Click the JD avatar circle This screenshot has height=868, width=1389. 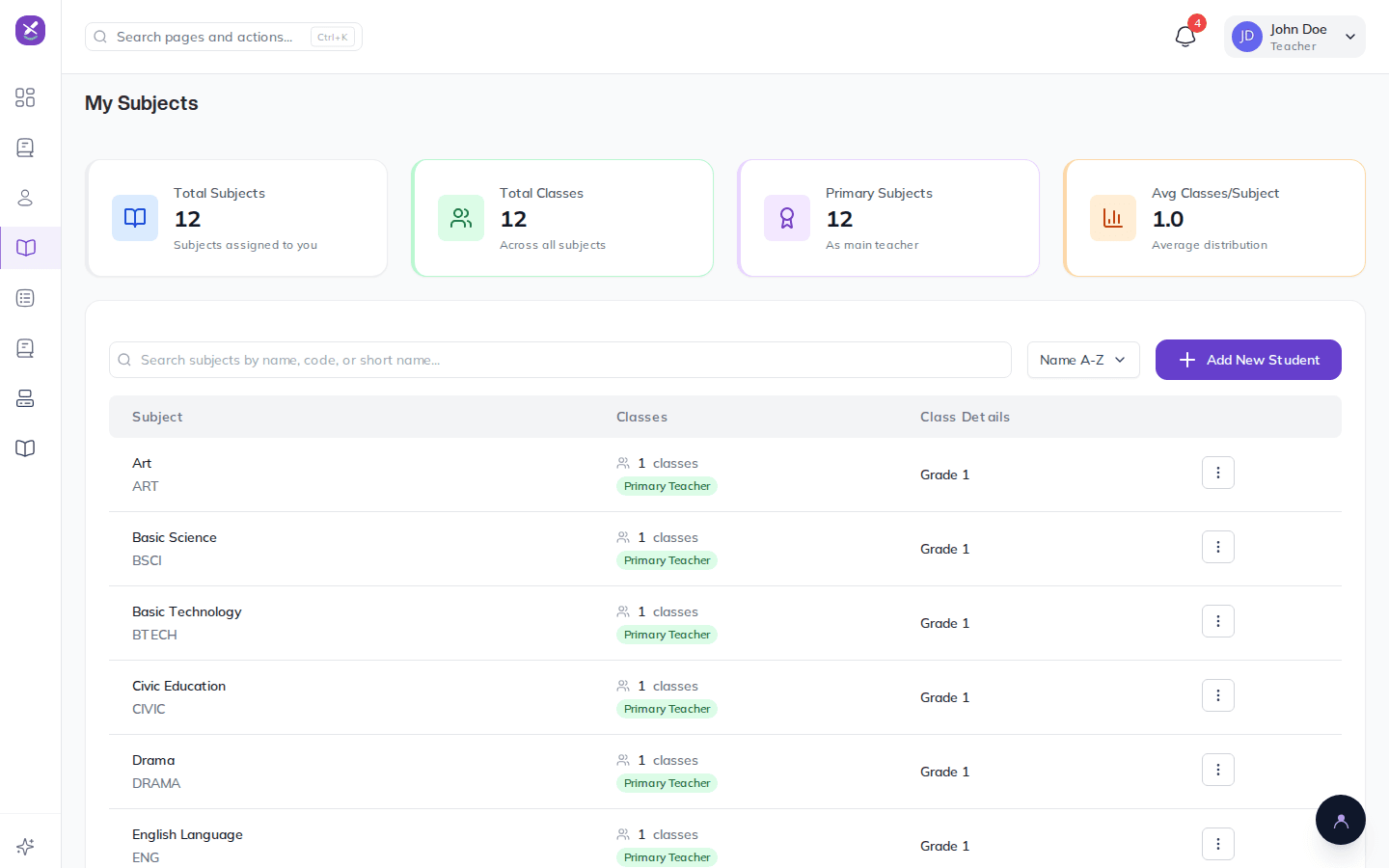coord(1246,37)
